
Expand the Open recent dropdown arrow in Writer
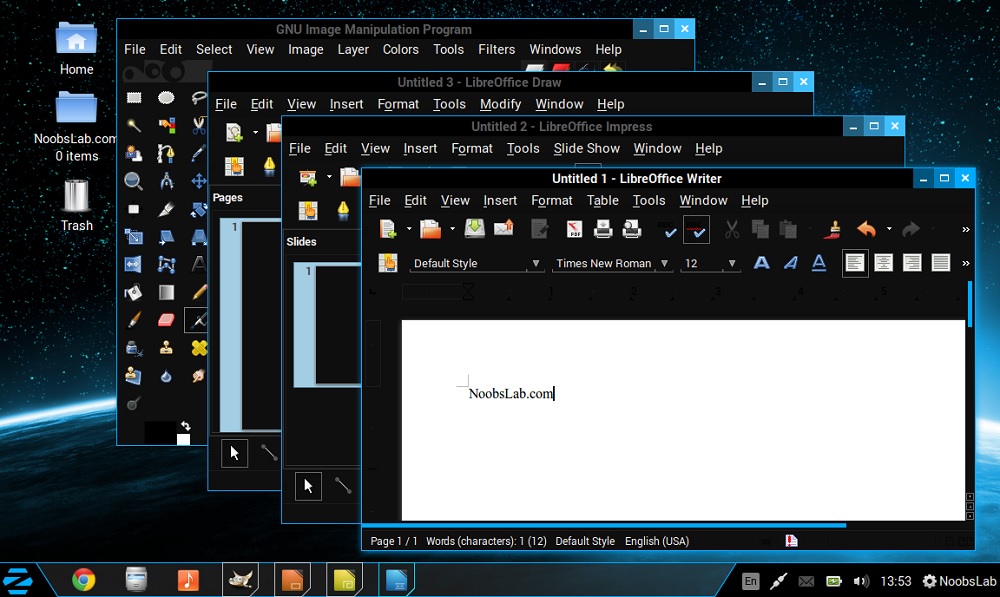[x=452, y=228]
